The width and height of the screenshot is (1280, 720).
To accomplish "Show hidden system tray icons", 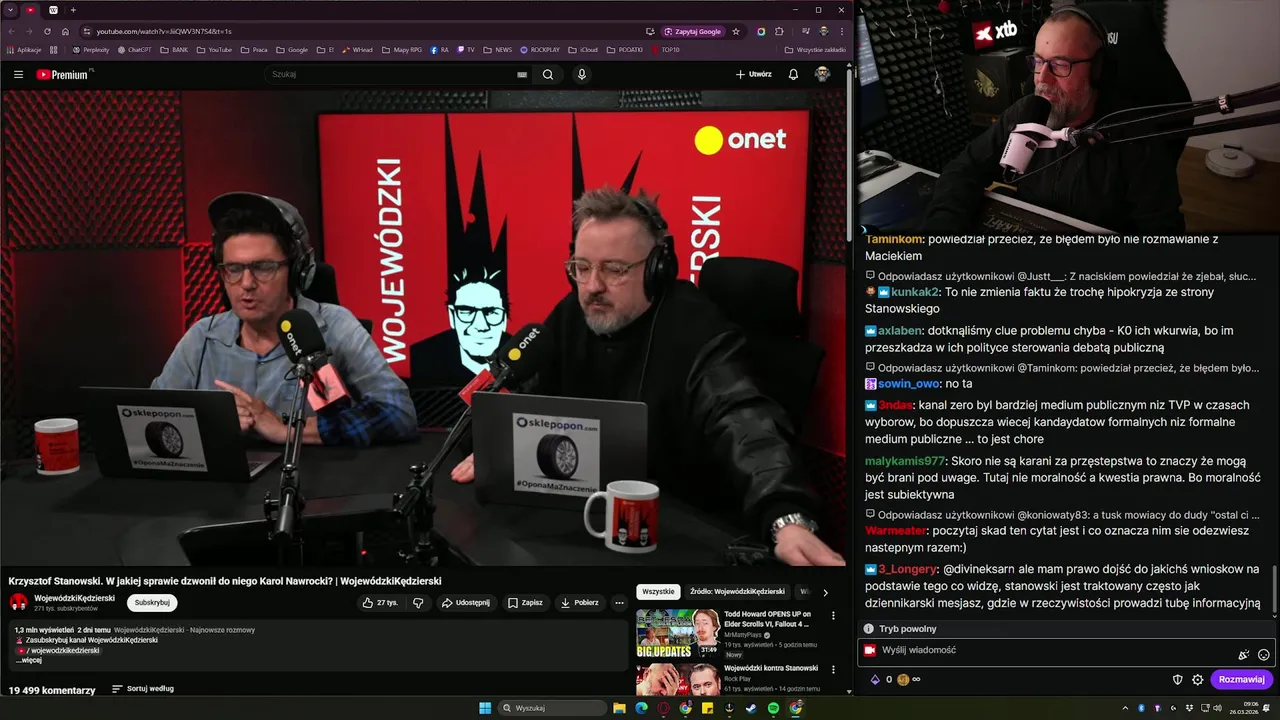I will pos(1127,708).
